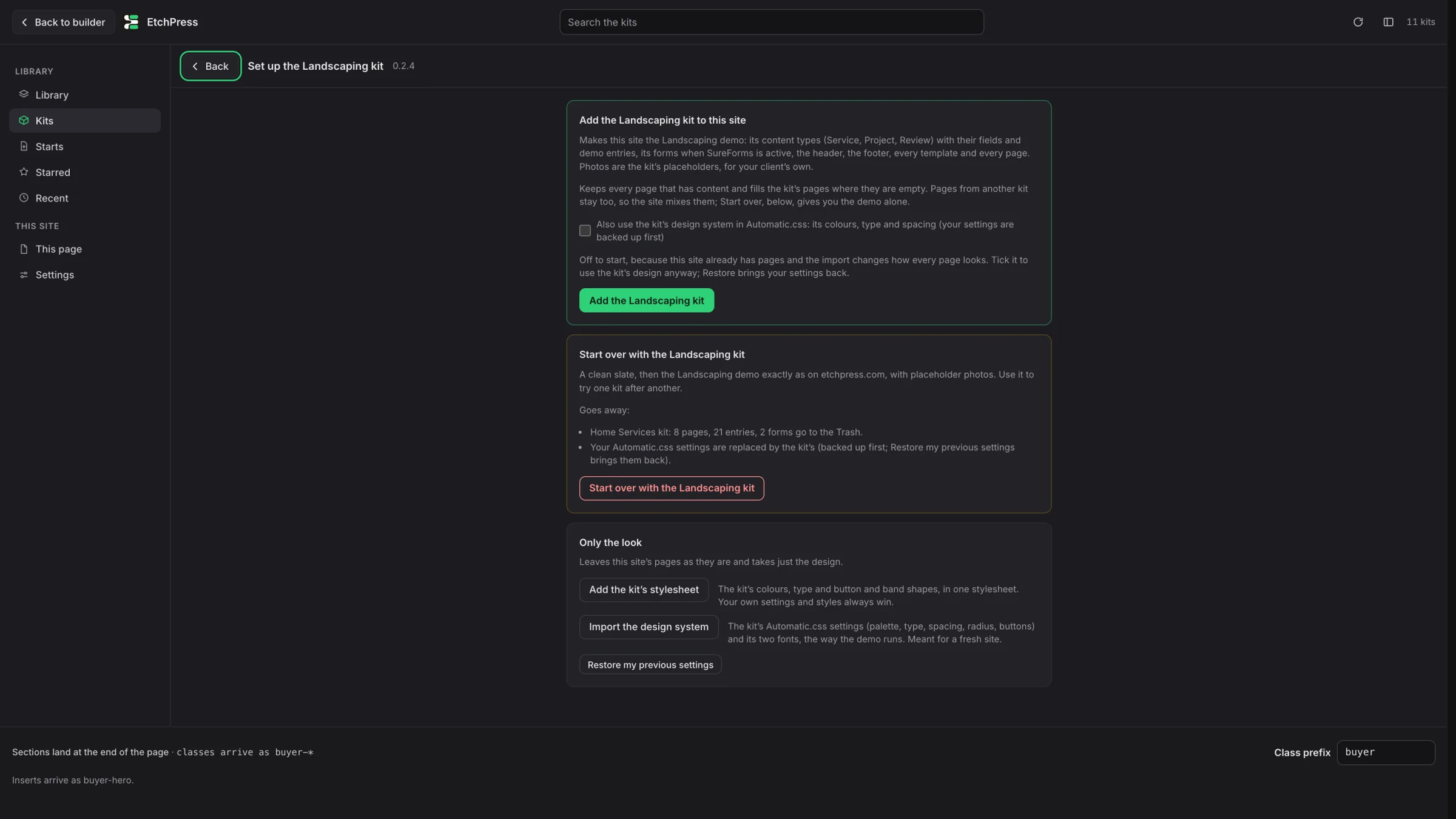The height and width of the screenshot is (819, 1456).
Task: Toggle the sidebar panel layout icon
Action: click(1388, 22)
